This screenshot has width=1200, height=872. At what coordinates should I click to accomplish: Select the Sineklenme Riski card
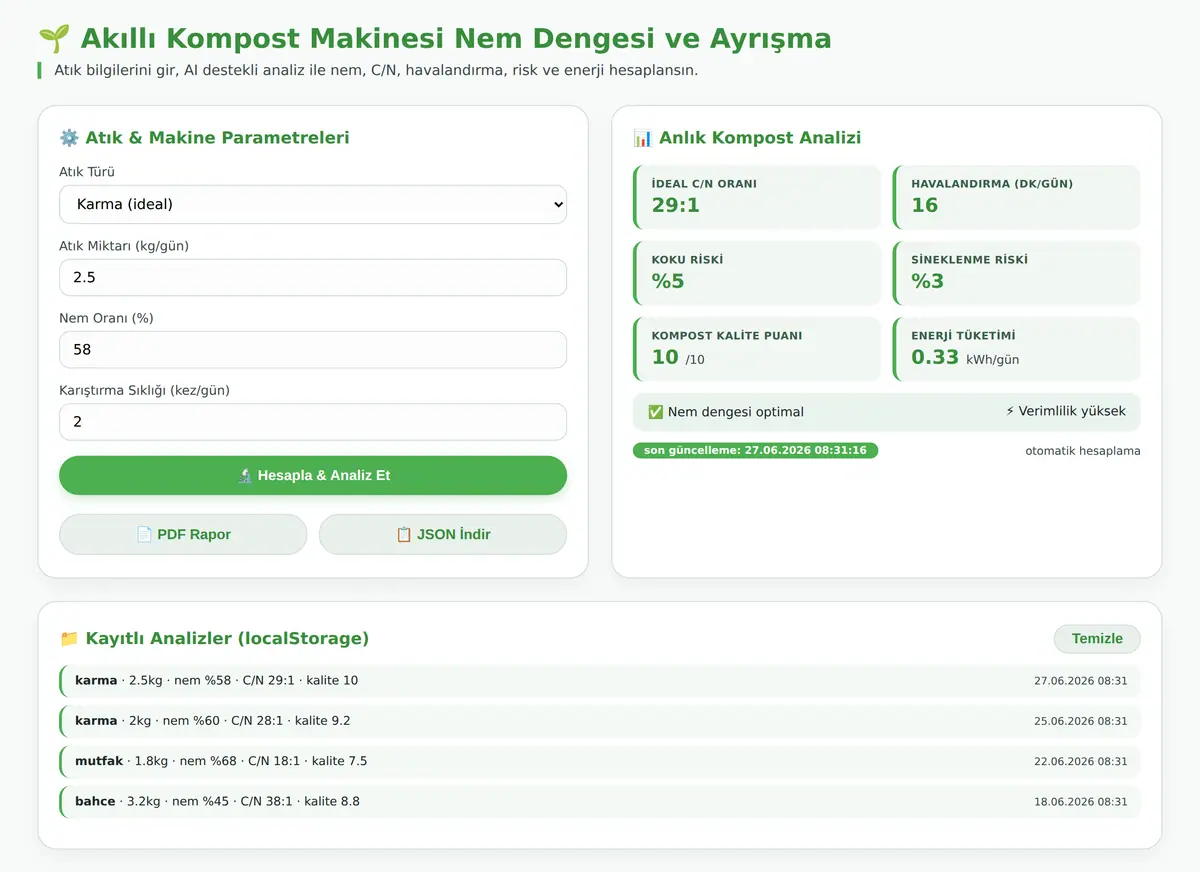[x=1017, y=273]
